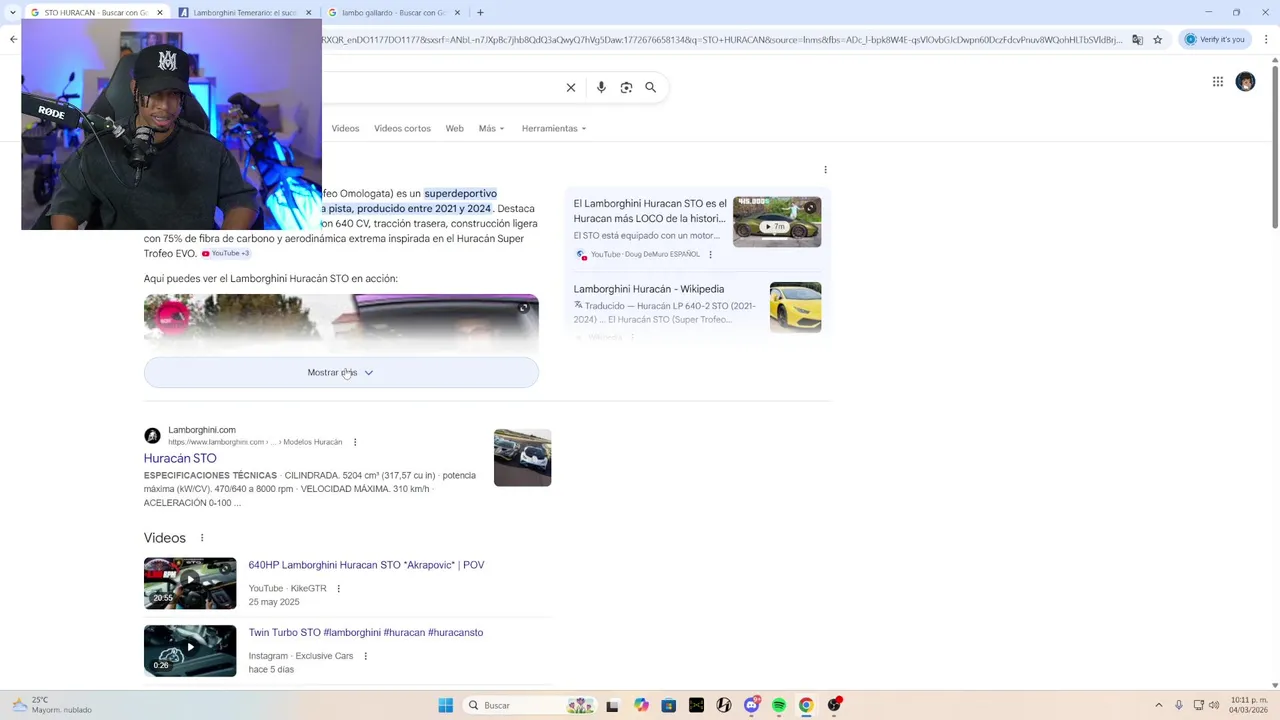Open options next to Videos heading
1280x720 pixels.
click(x=202, y=538)
